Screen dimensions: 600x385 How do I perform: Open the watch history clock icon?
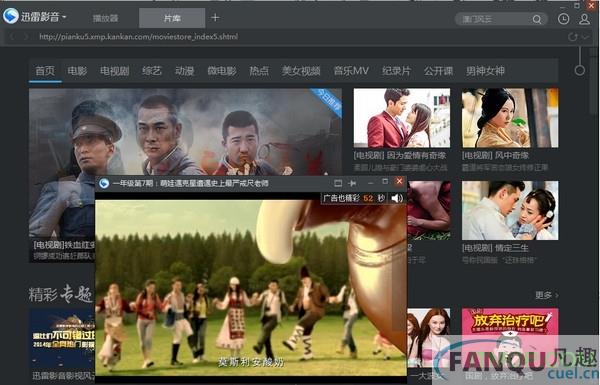(x=563, y=19)
